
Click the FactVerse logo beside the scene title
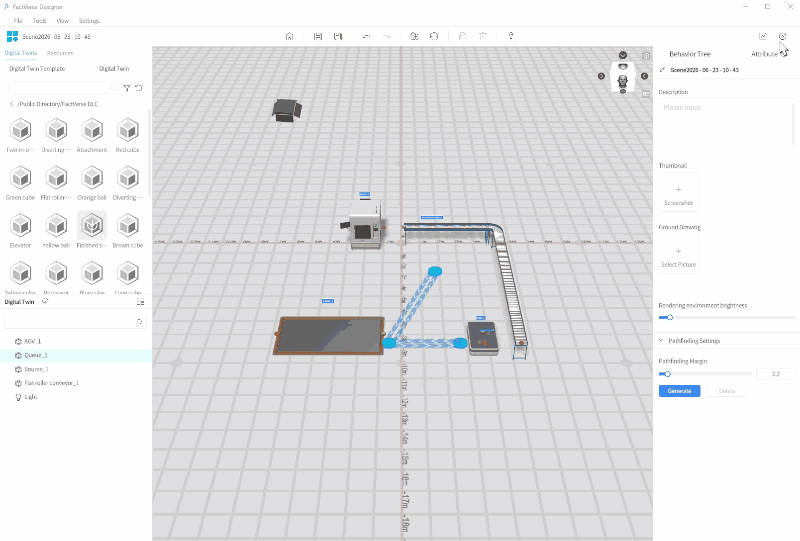click(12, 36)
